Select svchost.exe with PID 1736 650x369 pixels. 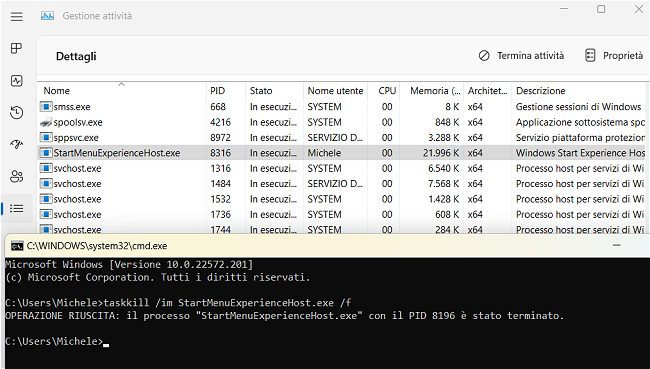pos(342,214)
